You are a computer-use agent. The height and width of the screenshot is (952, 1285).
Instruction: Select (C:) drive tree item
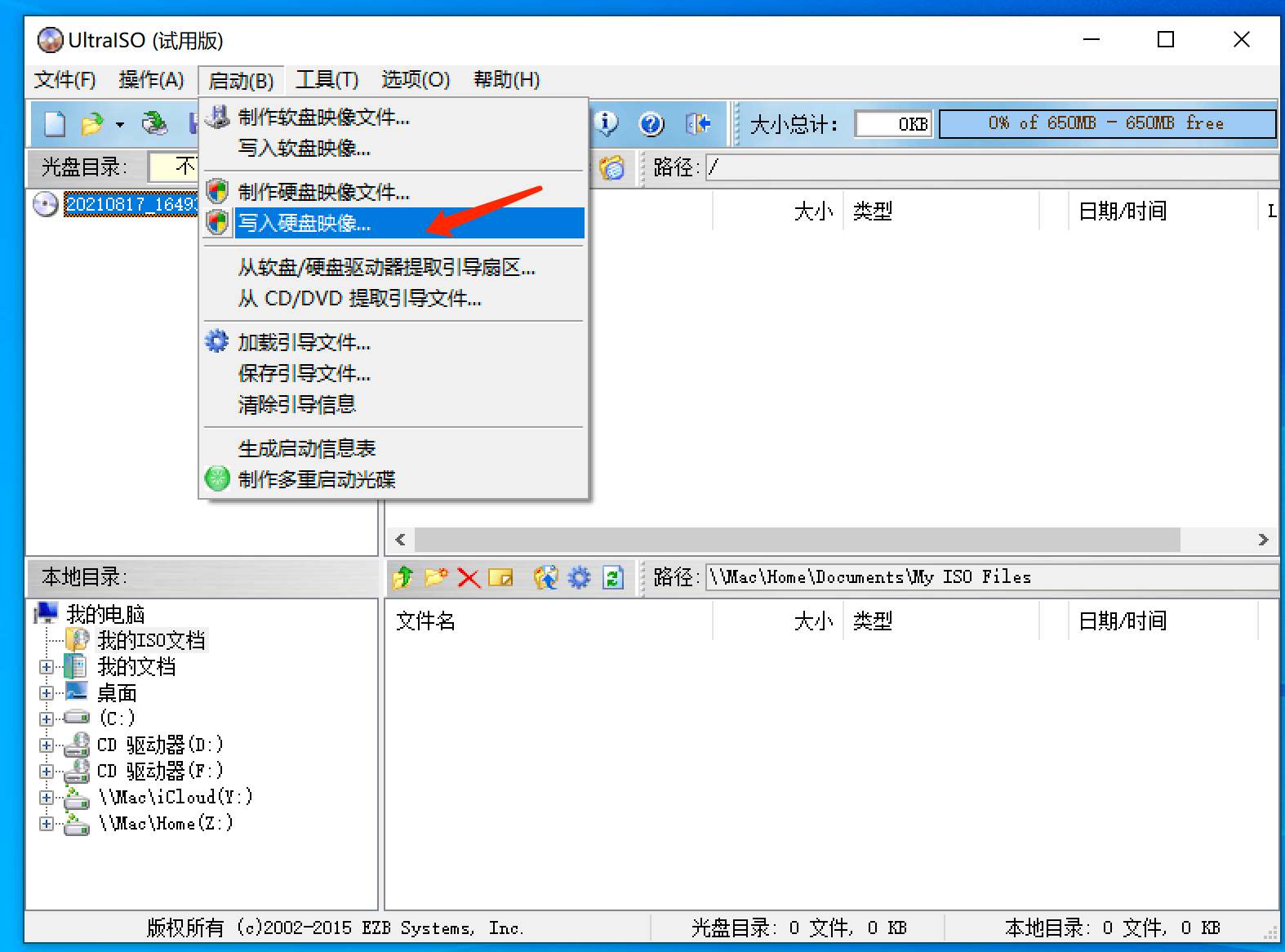pos(117,718)
